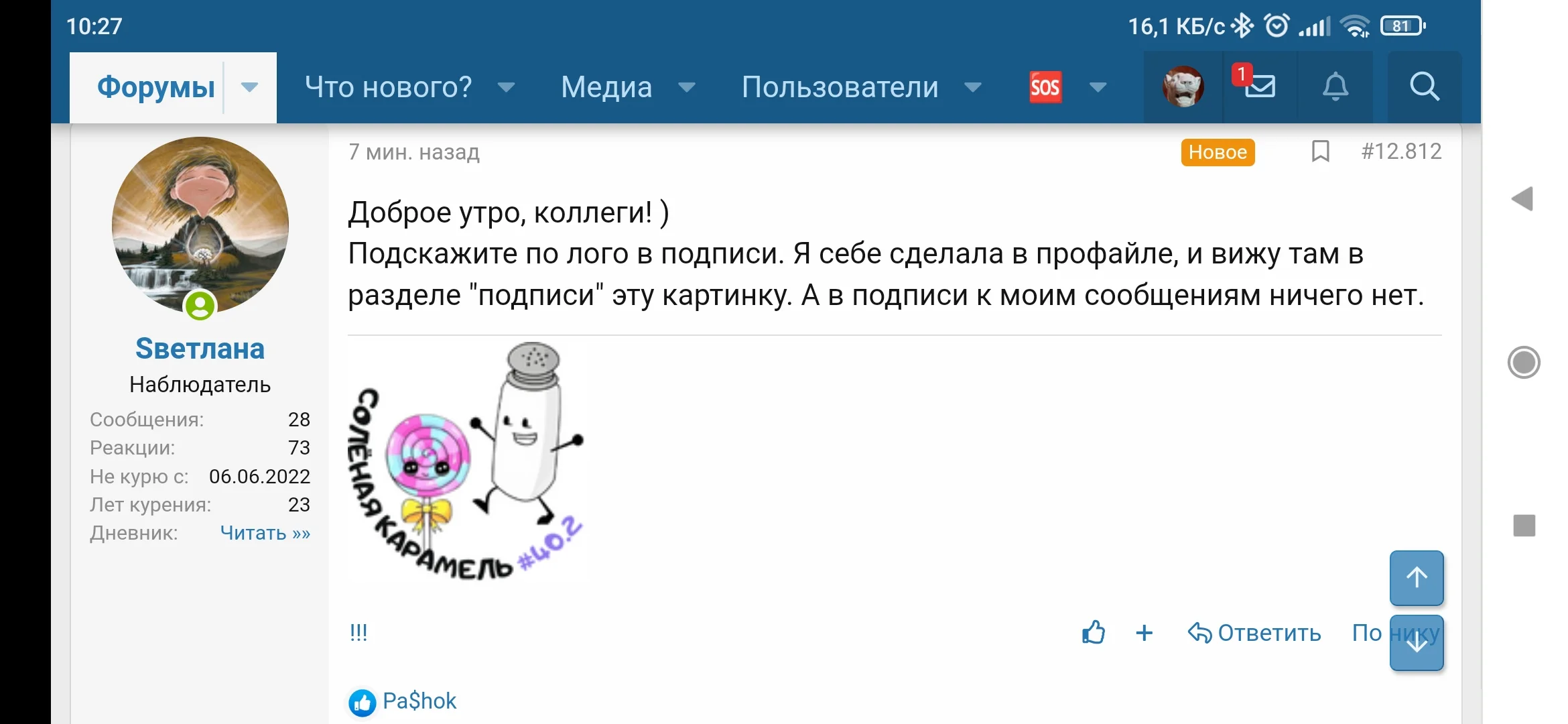Open the Форумы tab

pos(155,87)
